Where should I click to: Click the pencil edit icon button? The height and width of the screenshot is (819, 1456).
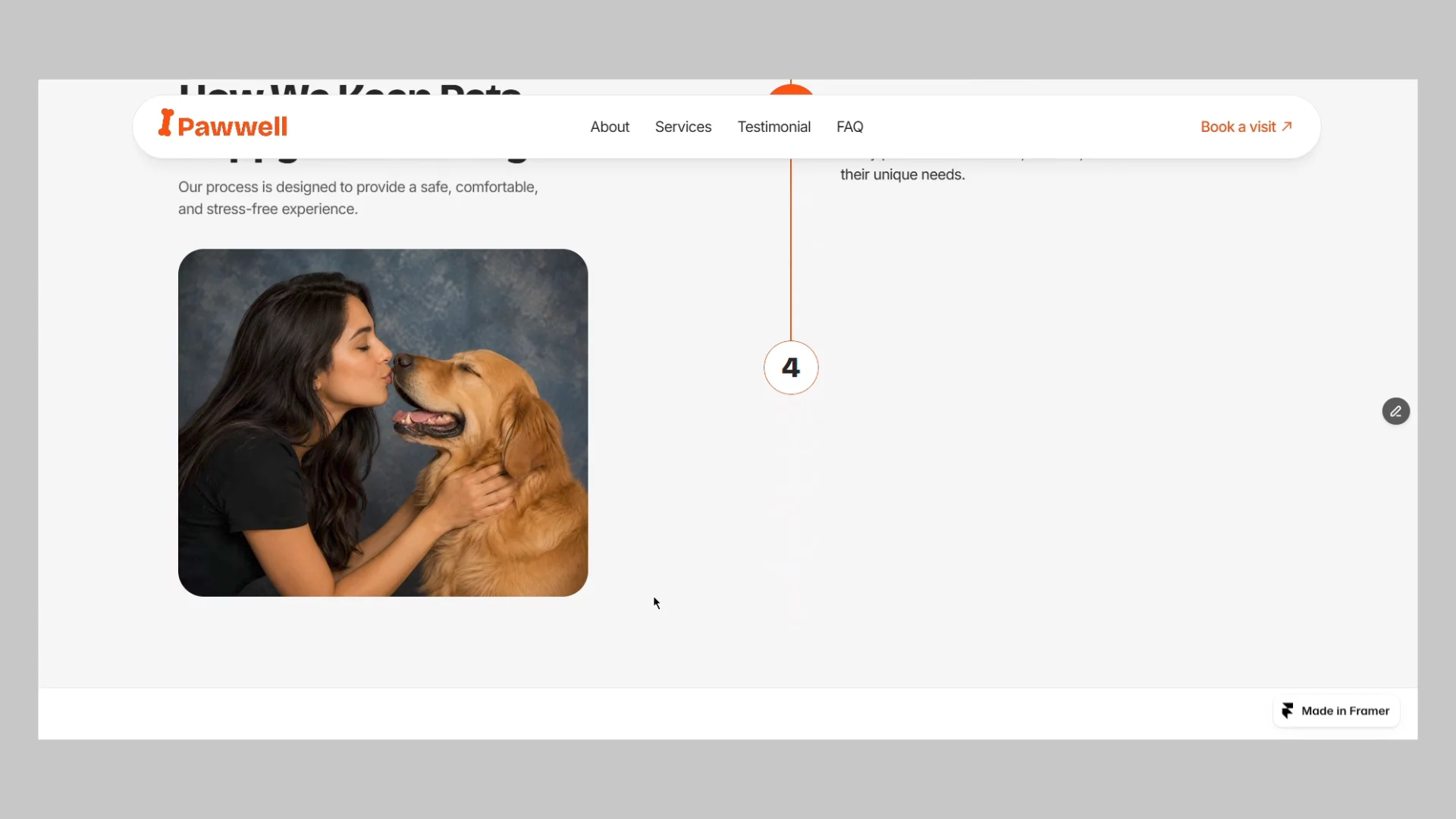click(x=1396, y=411)
